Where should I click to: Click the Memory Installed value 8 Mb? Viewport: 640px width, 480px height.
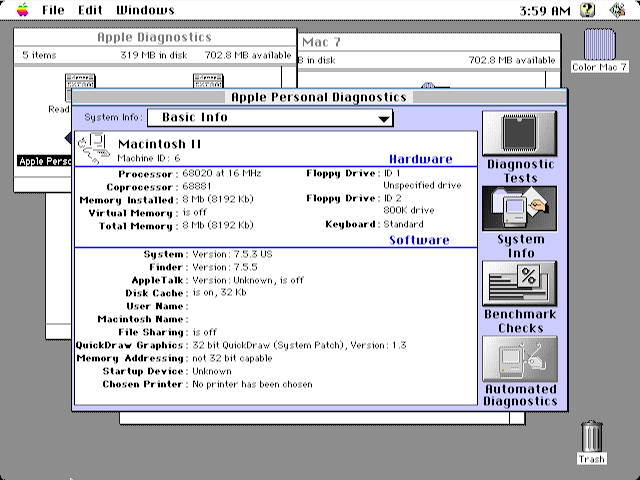pyautogui.click(x=218, y=199)
